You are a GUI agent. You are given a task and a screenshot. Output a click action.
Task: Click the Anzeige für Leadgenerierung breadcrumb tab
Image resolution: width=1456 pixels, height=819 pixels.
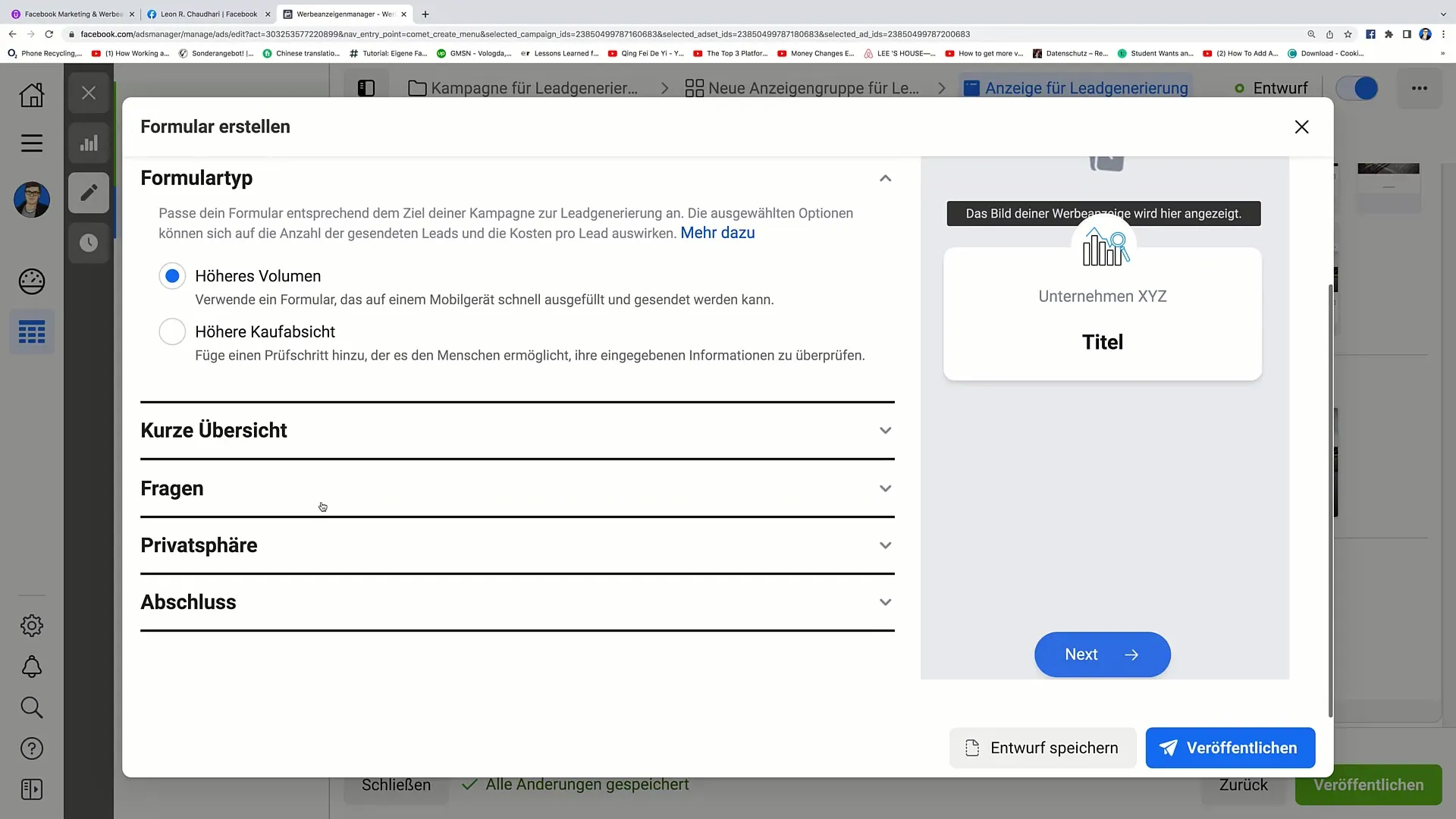pyautogui.click(x=1086, y=88)
